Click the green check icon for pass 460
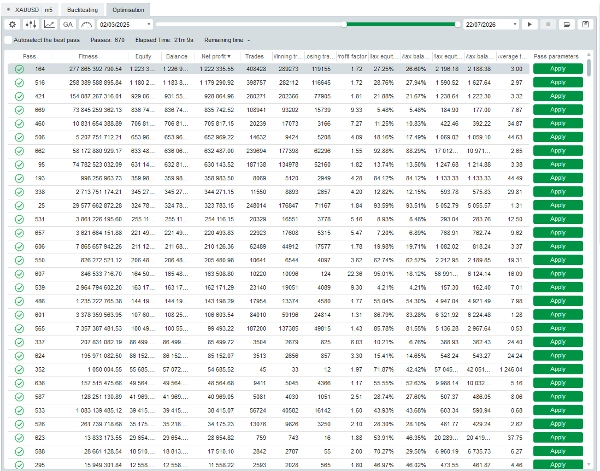The width and height of the screenshot is (600, 471). [x=19, y=124]
